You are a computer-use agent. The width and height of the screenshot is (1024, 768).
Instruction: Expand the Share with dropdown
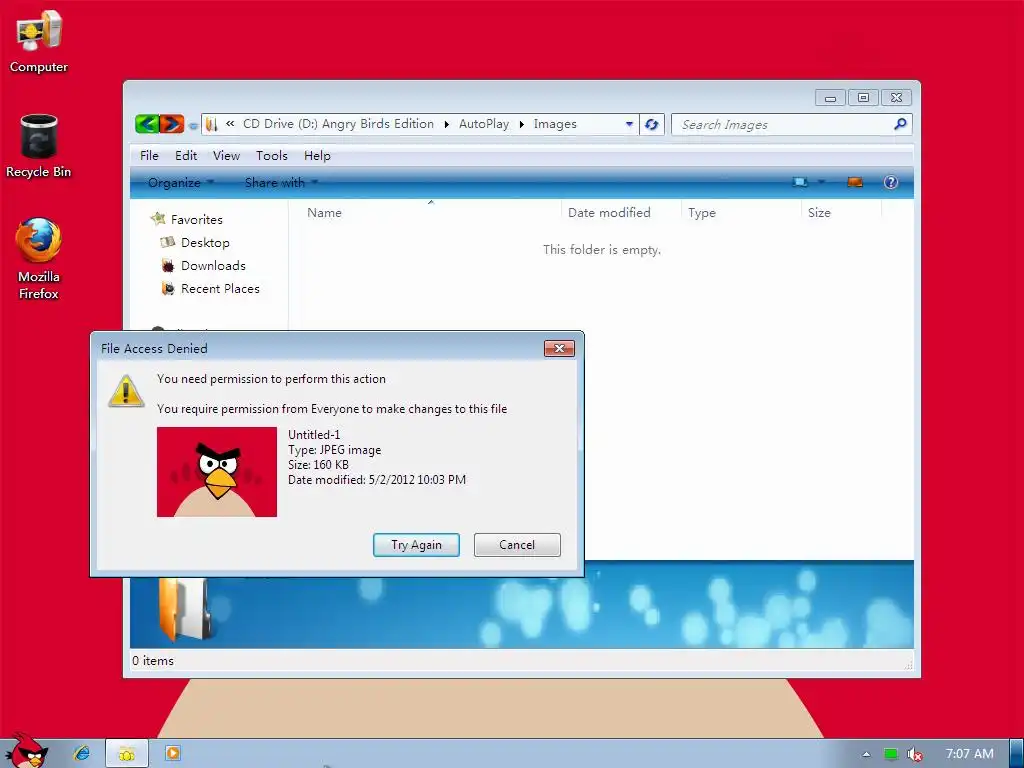pyautogui.click(x=281, y=183)
